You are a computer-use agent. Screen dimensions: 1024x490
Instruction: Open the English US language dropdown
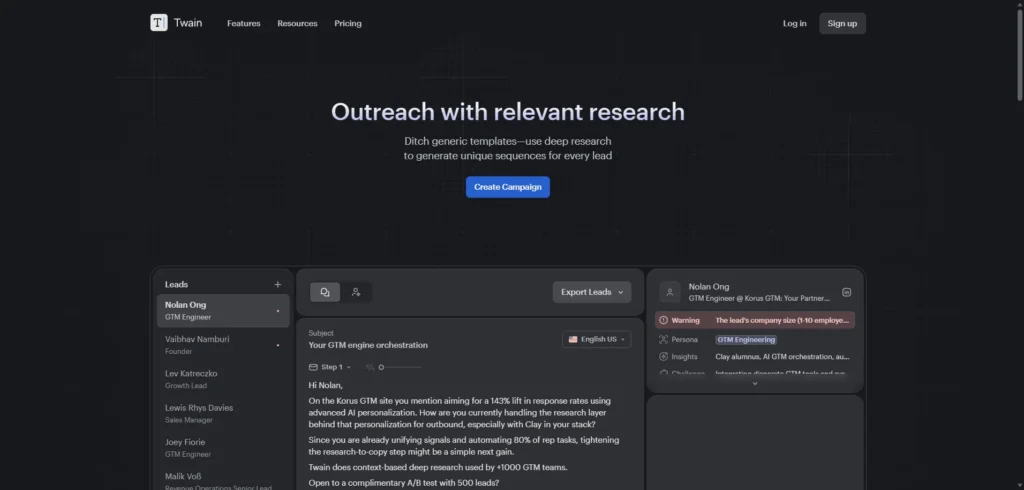tap(598, 339)
